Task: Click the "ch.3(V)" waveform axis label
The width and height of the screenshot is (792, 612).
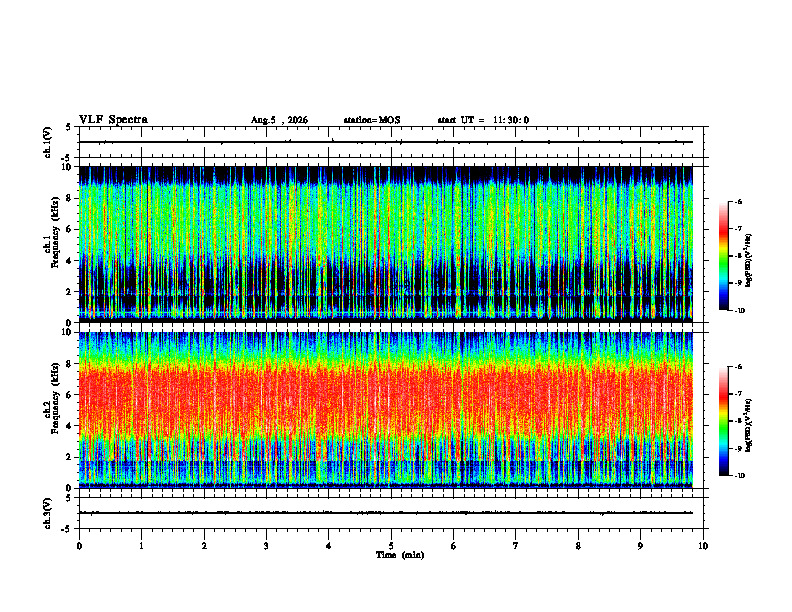Action: pyautogui.click(x=47, y=513)
